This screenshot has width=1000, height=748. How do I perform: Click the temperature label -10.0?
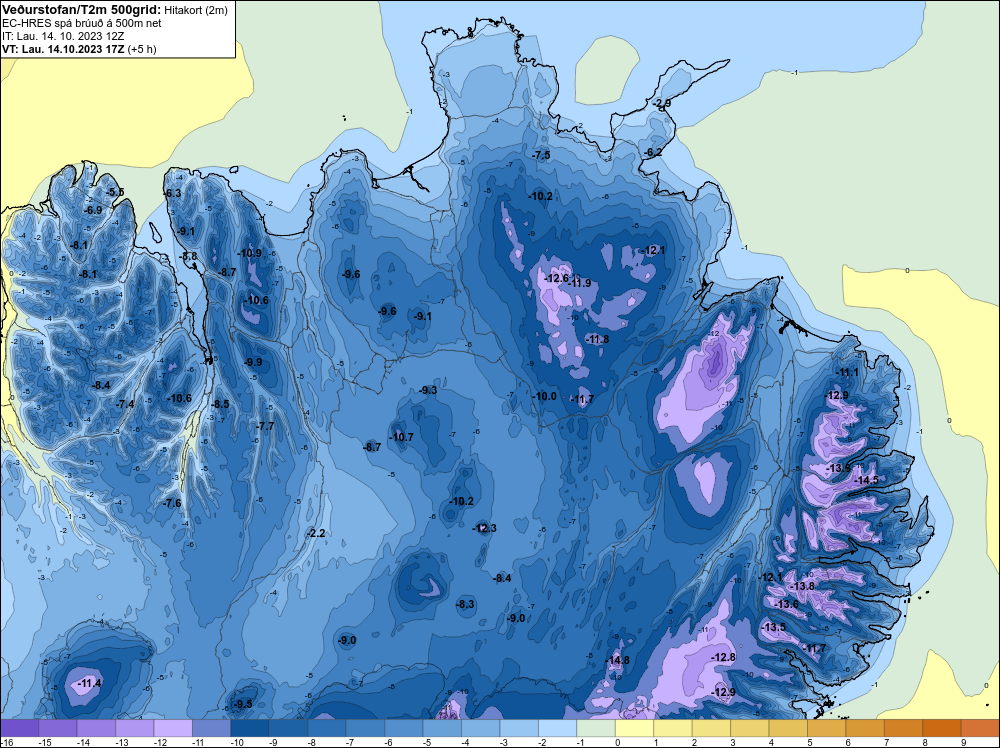tap(545, 396)
